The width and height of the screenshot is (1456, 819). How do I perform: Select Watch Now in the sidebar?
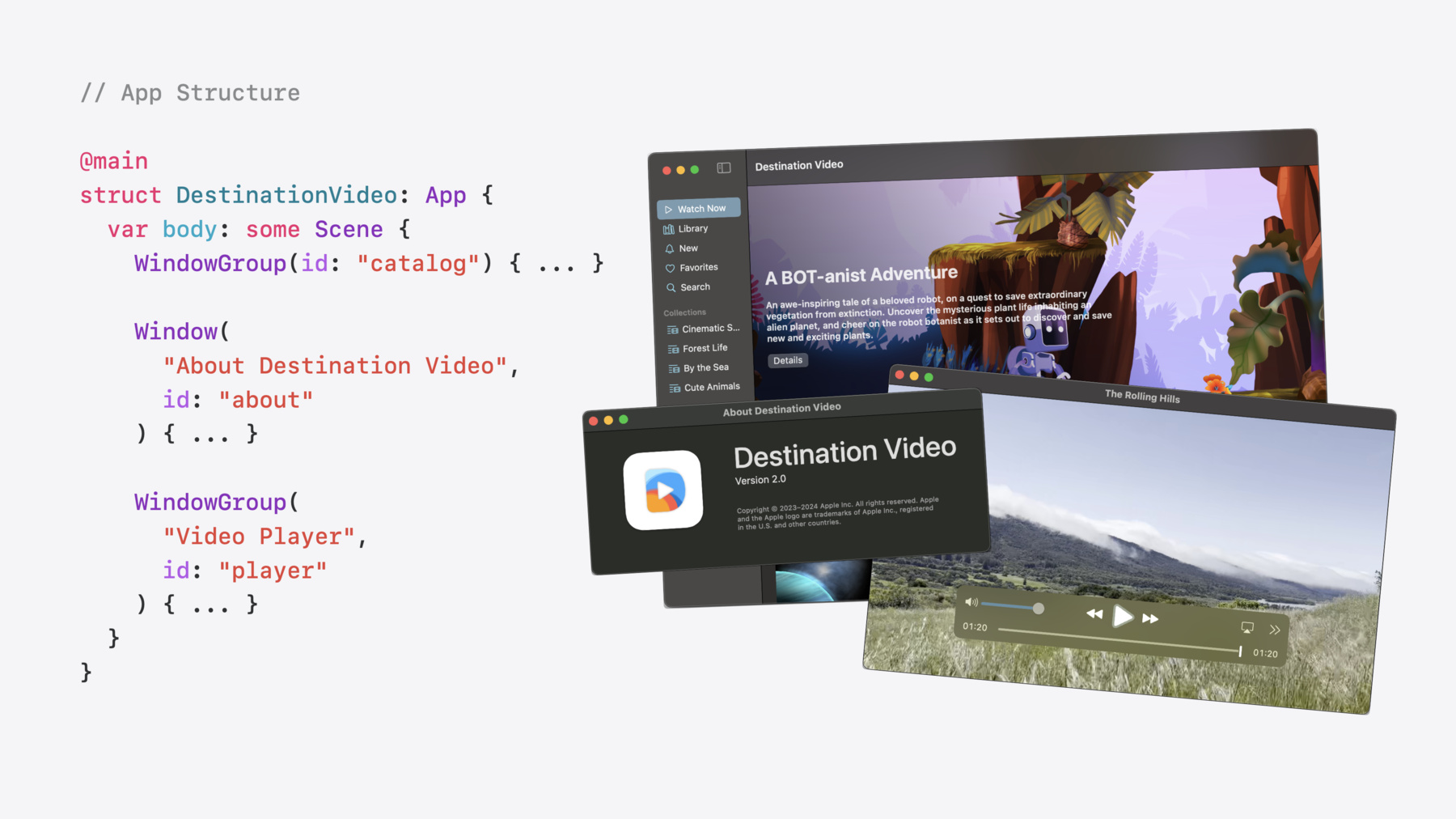[699, 209]
